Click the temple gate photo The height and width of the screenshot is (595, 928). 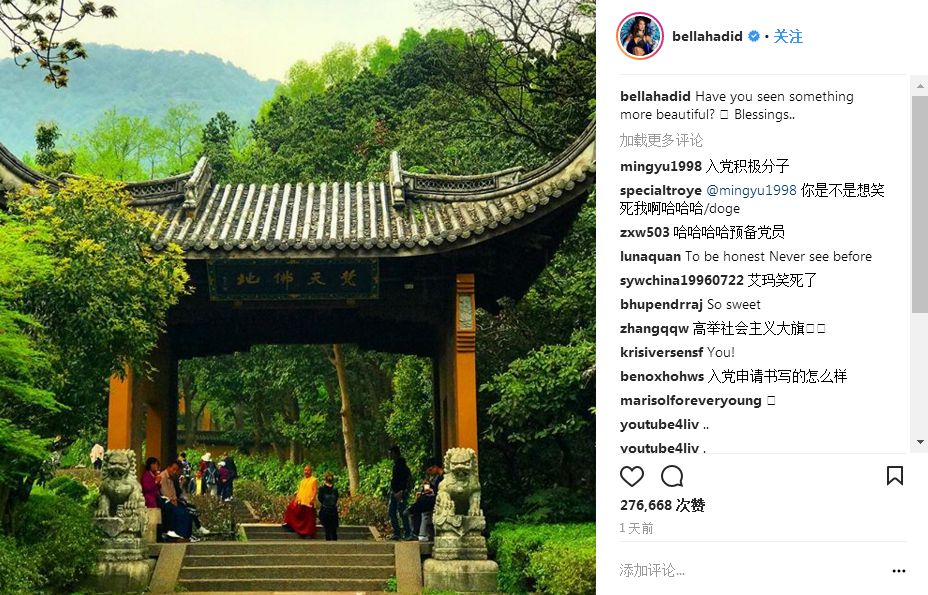[x=298, y=297]
